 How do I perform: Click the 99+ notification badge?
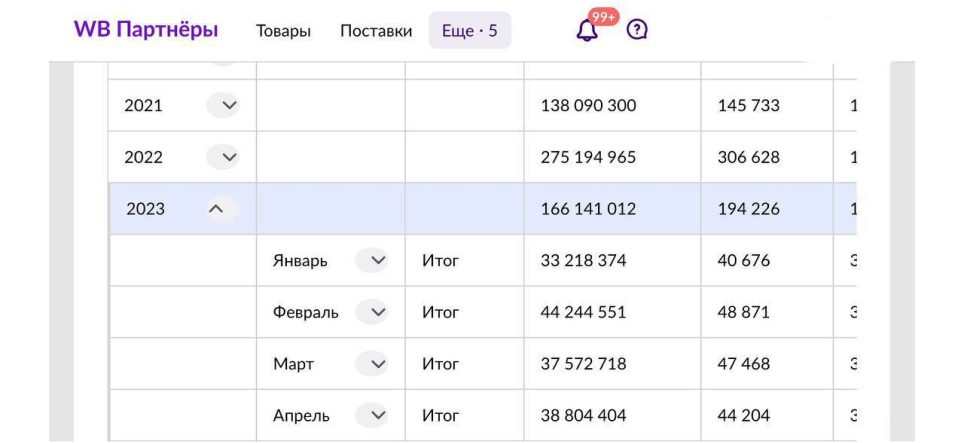click(x=603, y=17)
